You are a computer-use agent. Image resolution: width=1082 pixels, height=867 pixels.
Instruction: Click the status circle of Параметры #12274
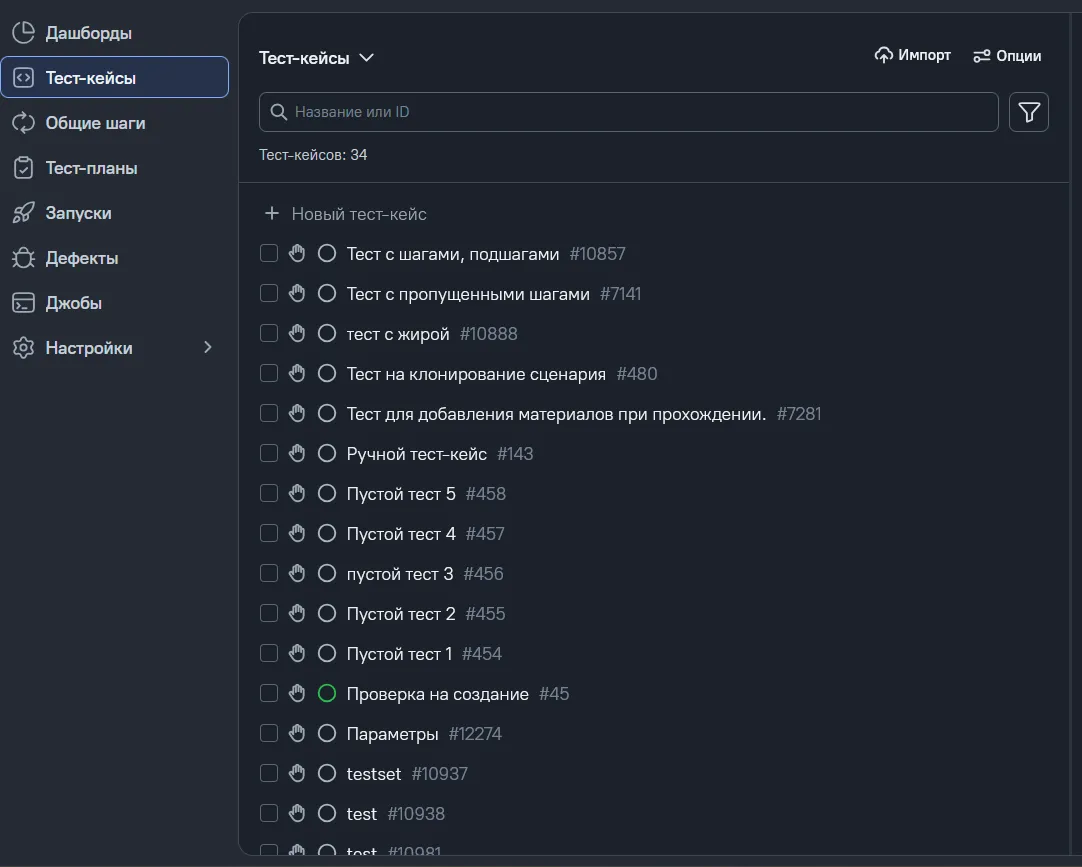[327, 733]
